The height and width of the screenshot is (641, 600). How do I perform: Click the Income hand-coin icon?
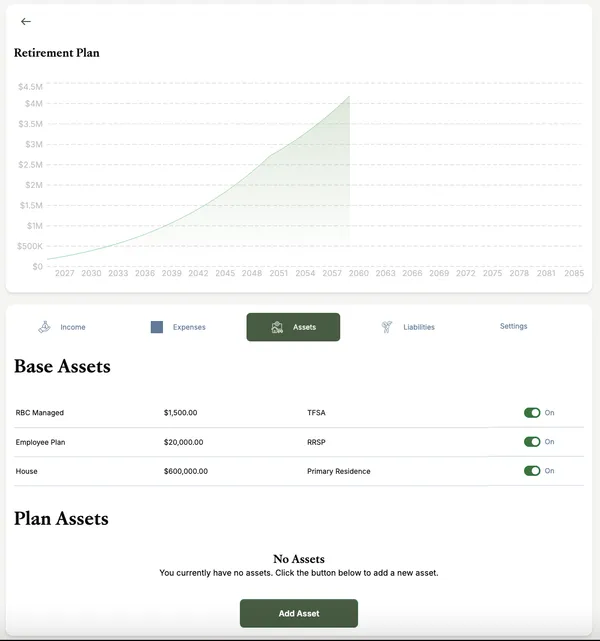click(44, 327)
